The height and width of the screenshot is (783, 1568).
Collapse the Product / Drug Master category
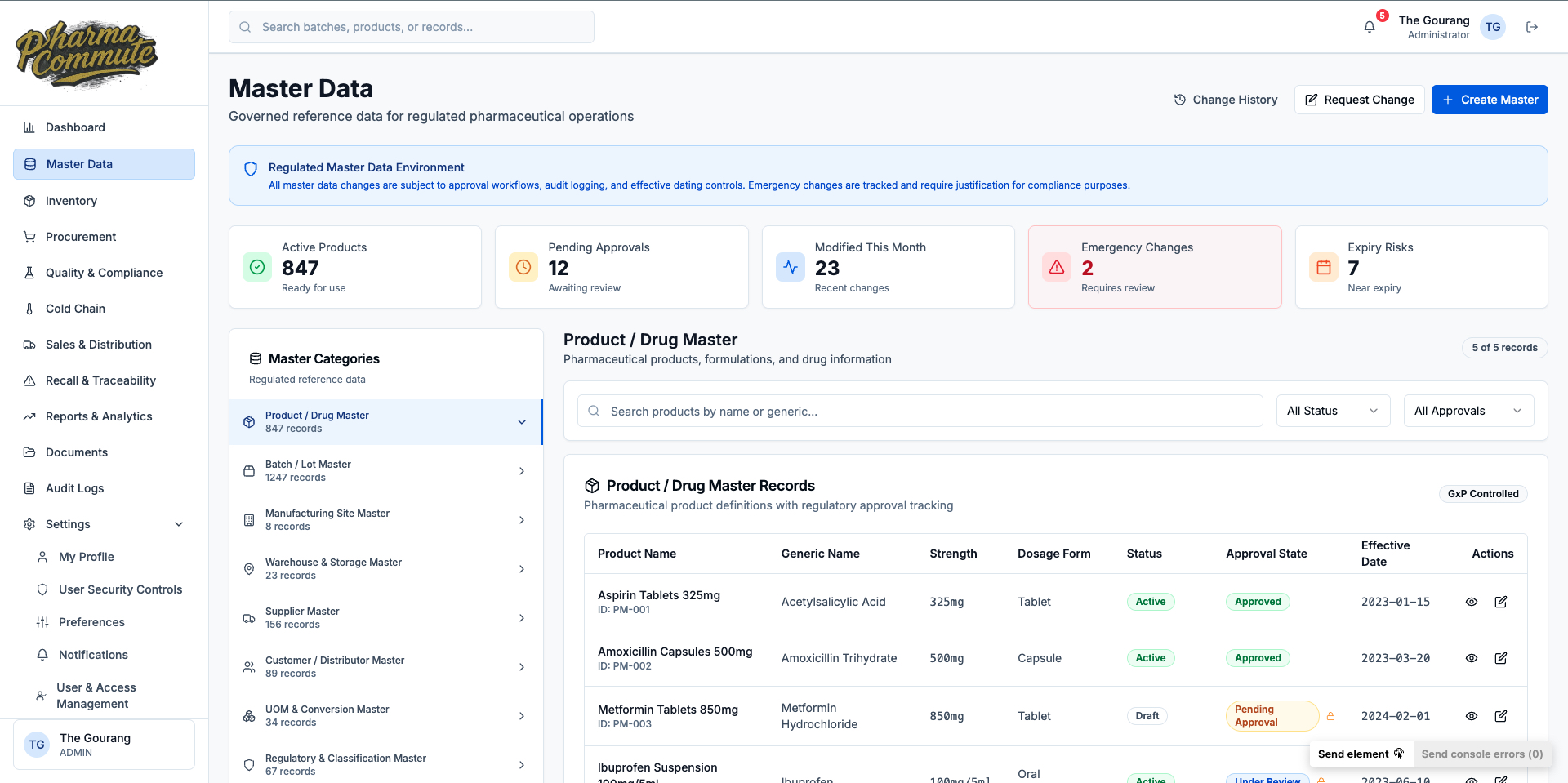tap(522, 422)
